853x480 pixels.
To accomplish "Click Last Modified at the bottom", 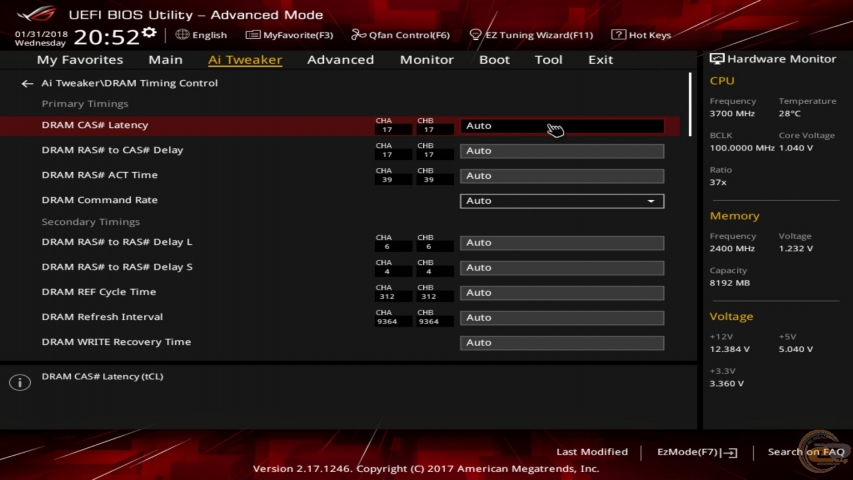I will click(592, 452).
